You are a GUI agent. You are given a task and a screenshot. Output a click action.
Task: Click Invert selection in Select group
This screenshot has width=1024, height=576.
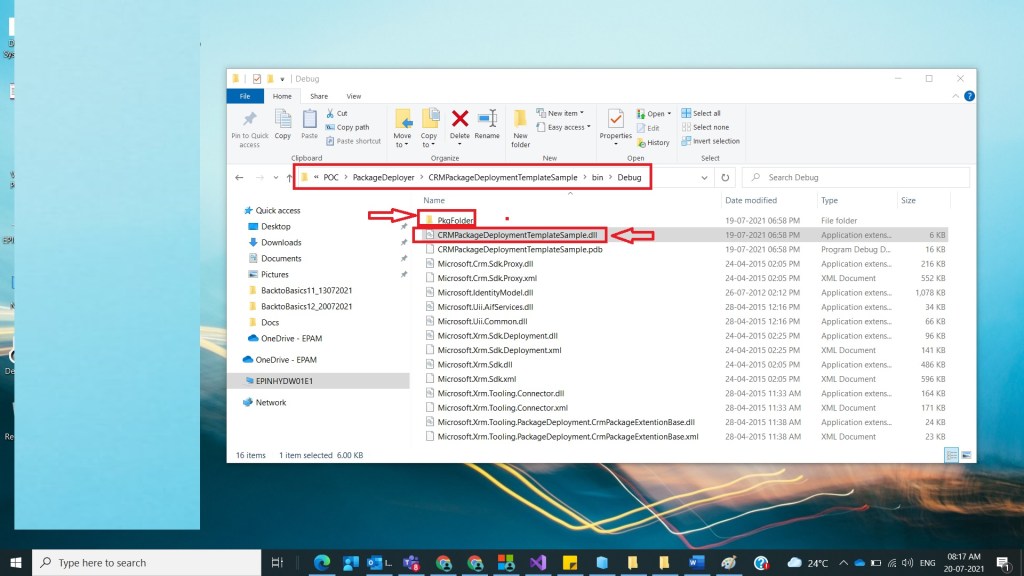tap(710, 141)
